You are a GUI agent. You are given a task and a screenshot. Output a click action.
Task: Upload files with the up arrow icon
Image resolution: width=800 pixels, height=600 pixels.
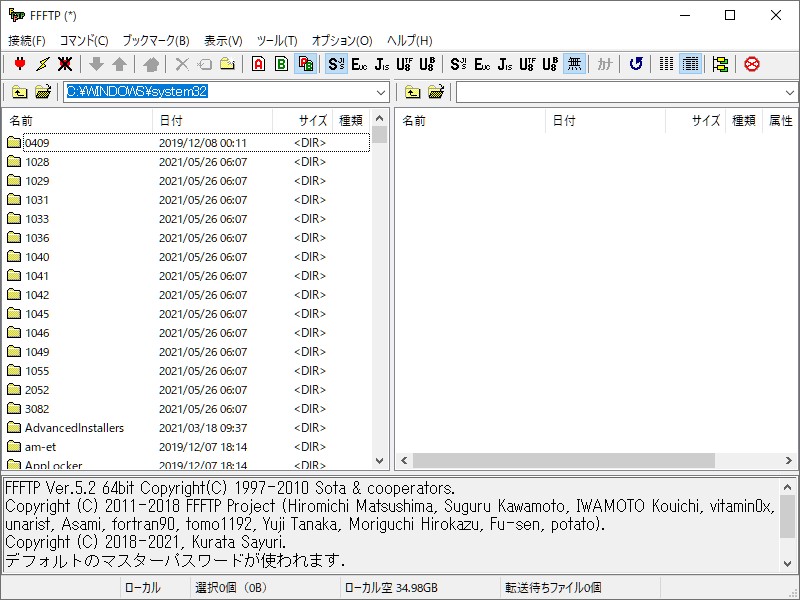(x=118, y=63)
